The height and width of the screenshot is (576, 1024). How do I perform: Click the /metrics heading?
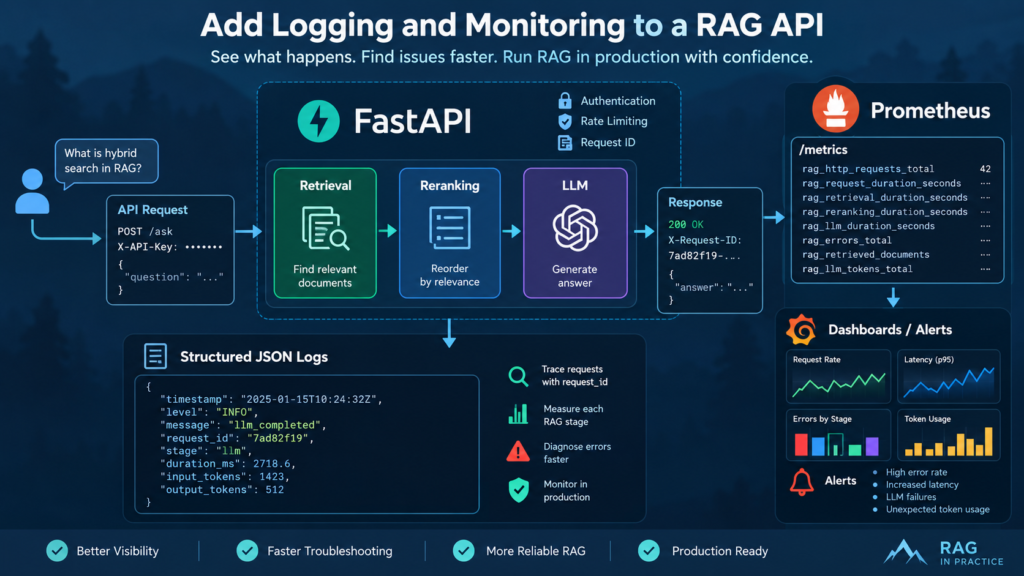pyautogui.click(x=823, y=150)
